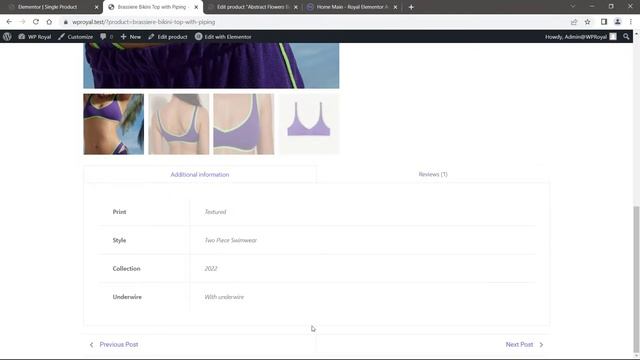The height and width of the screenshot is (360, 640).
Task: Click the browser forward arrow
Action: tap(22, 22)
